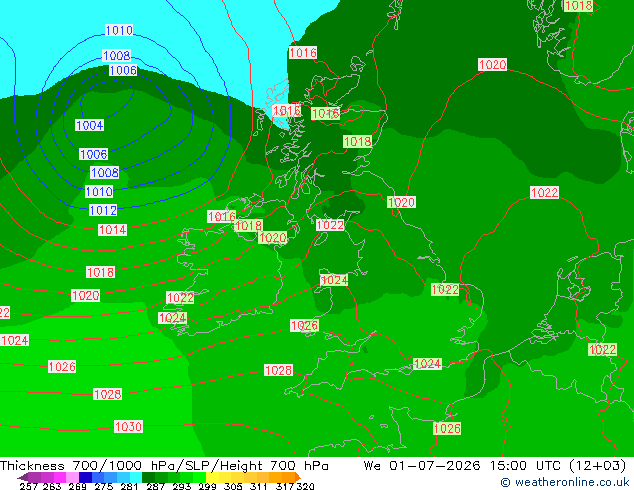Viewport: 634px width, 490px height.
Task: Select the cyan legend swatch before 287
Action: coord(136,477)
